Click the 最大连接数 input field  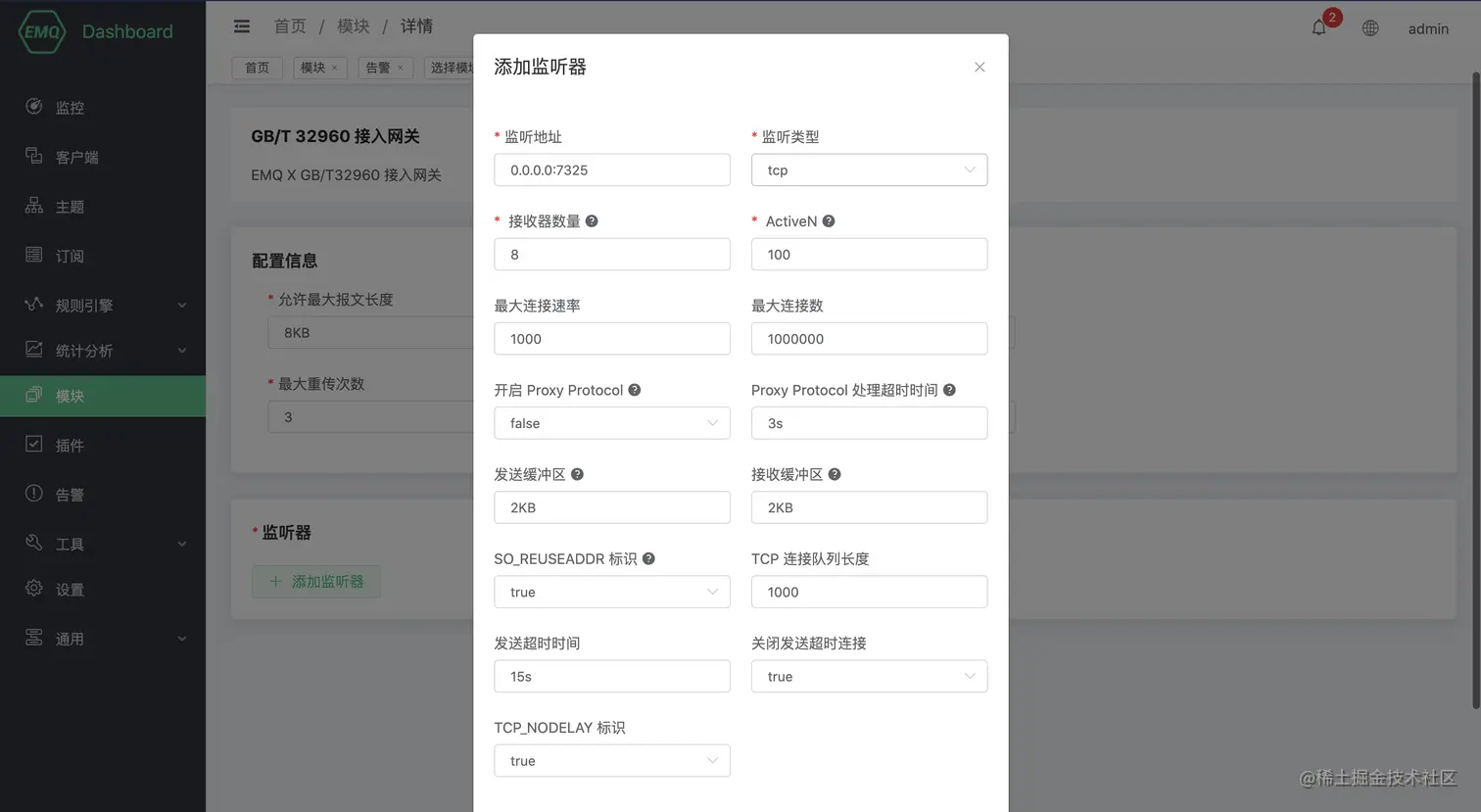(x=869, y=338)
